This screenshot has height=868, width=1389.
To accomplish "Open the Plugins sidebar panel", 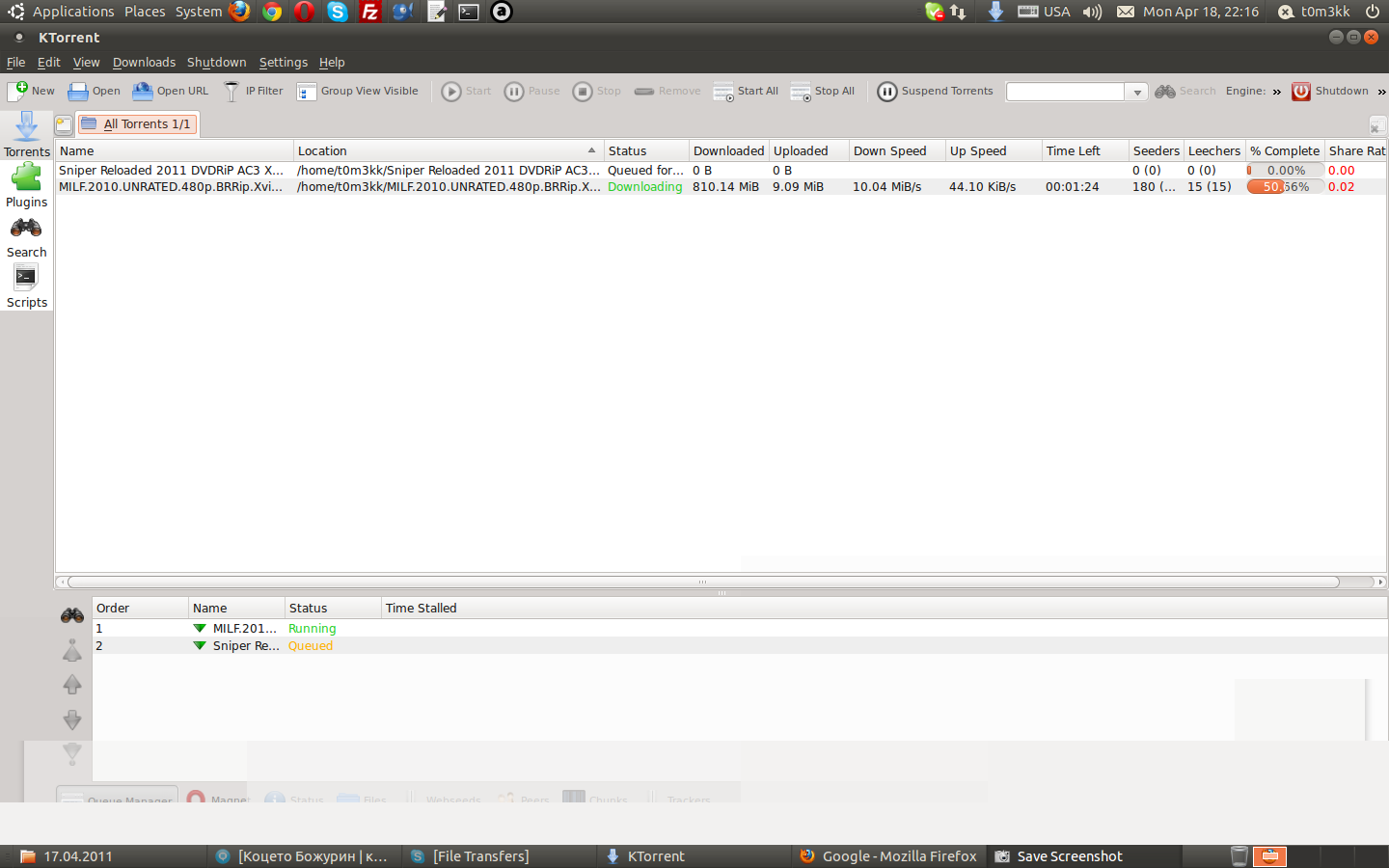I will (26, 185).
